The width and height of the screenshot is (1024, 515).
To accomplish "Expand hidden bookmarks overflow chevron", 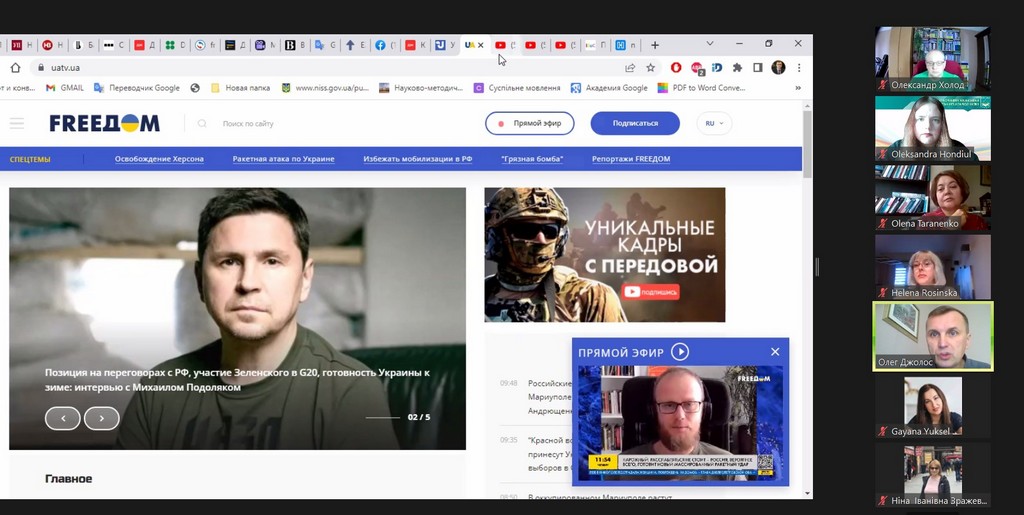I will [798, 88].
